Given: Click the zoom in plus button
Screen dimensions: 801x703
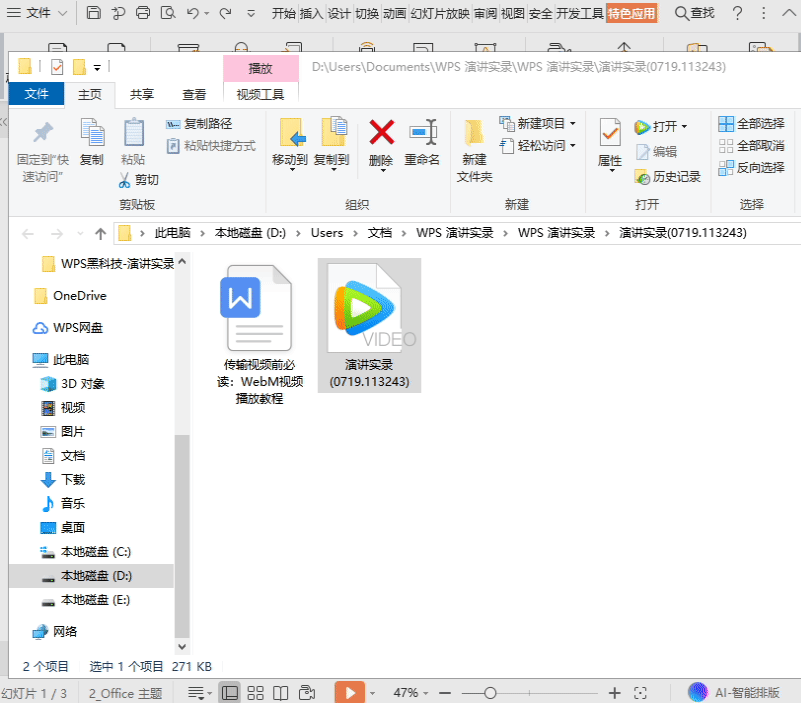Looking at the screenshot, I should 615,693.
